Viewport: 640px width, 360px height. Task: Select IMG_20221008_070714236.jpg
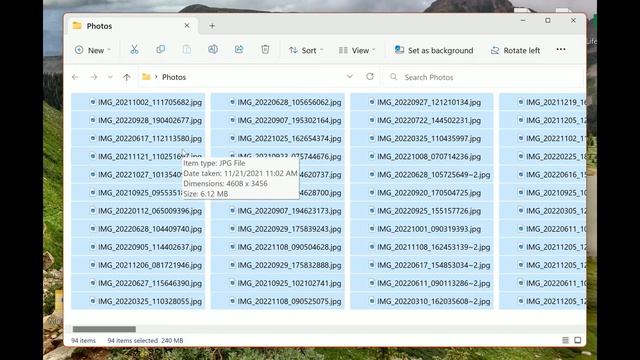(422, 157)
